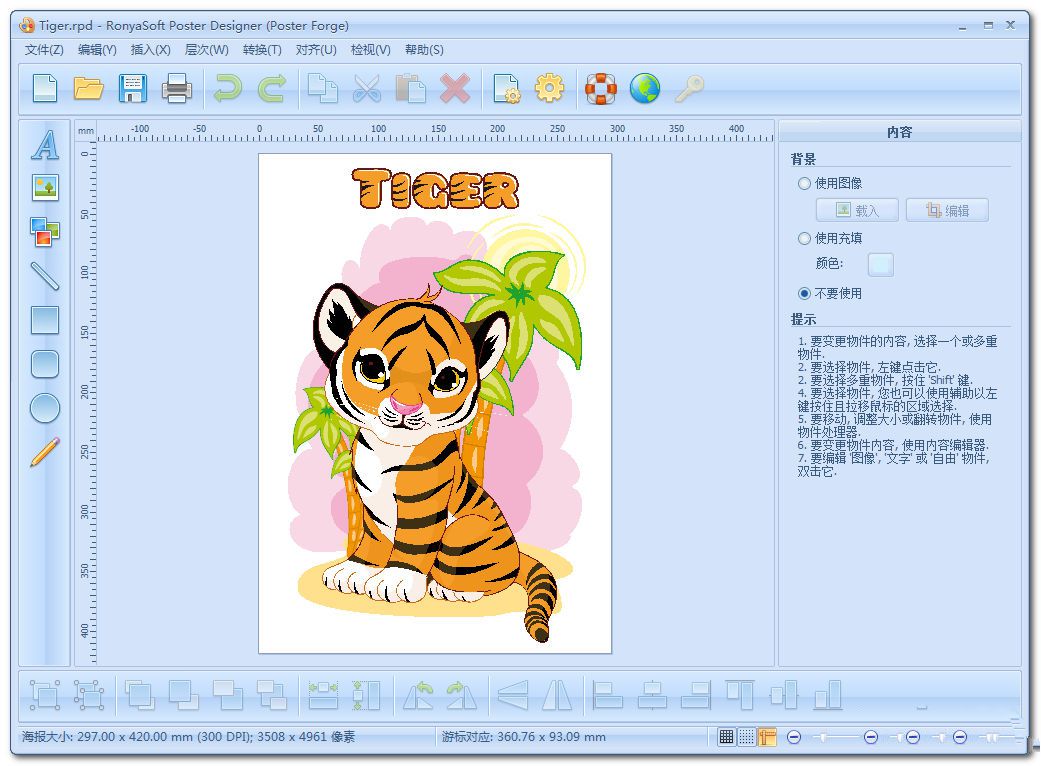Make objects the same height
1041x766 pixels.
tap(366, 695)
